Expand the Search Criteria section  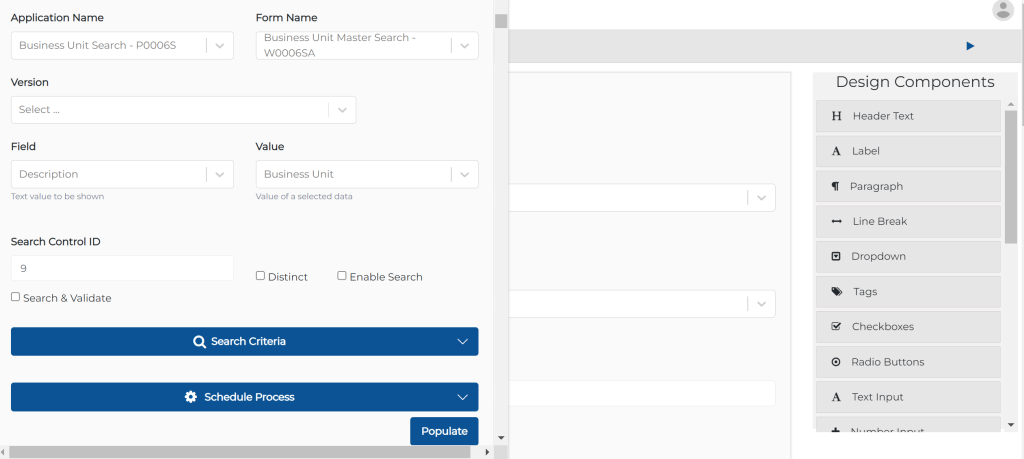(x=244, y=342)
